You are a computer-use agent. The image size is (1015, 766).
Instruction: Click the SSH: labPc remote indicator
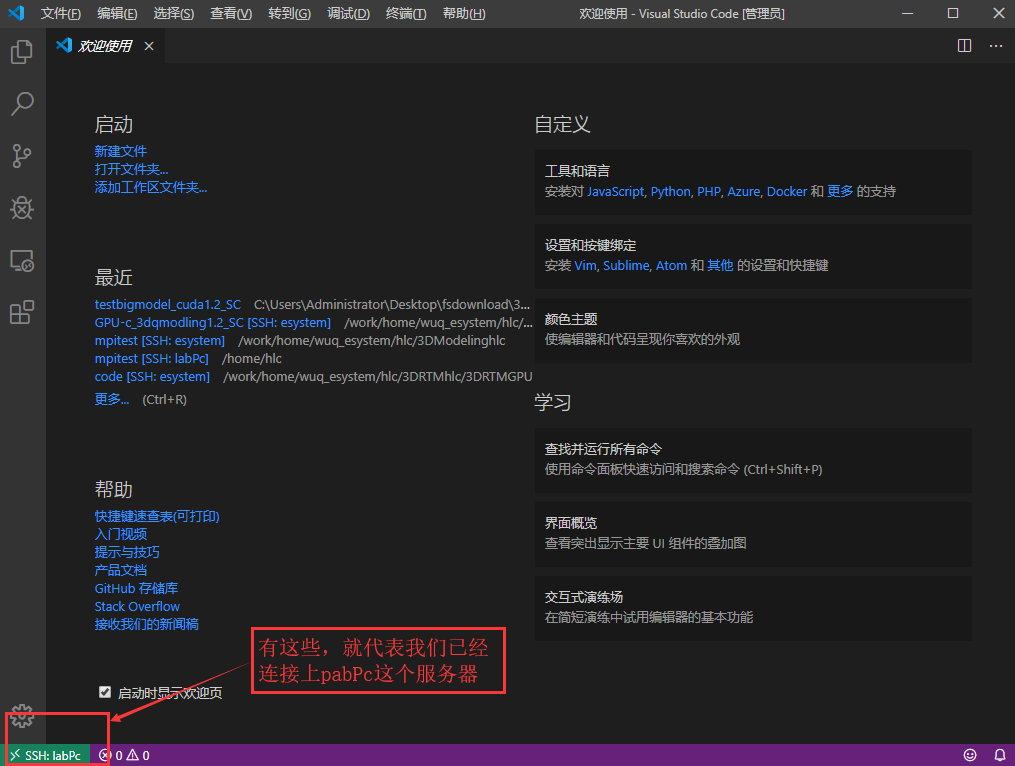point(47,755)
